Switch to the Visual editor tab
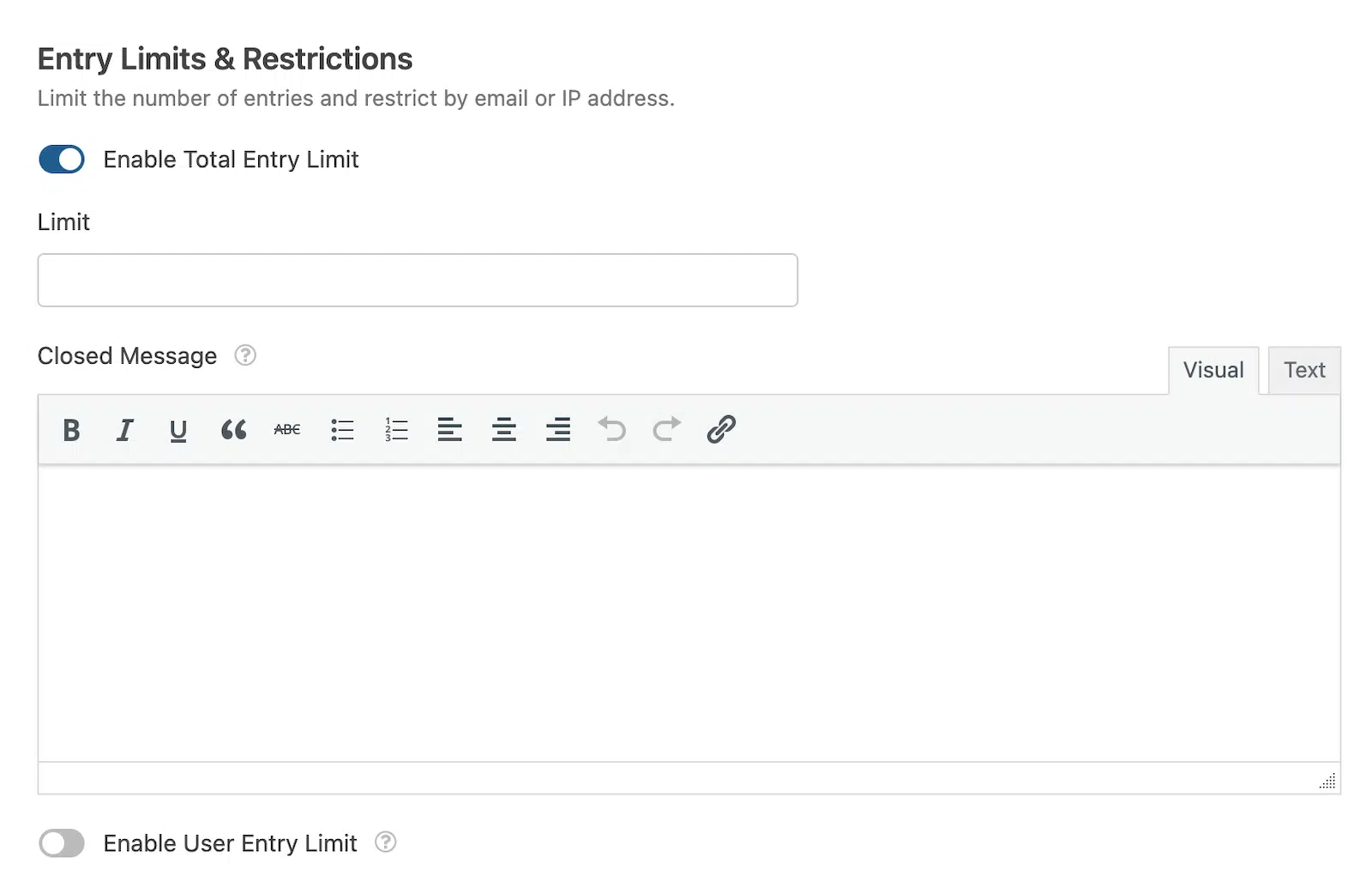Viewport: 1372px width, 888px height. click(1213, 371)
